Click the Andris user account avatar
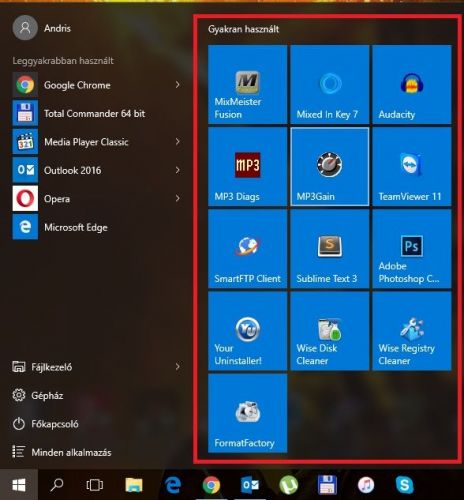 coord(25,28)
